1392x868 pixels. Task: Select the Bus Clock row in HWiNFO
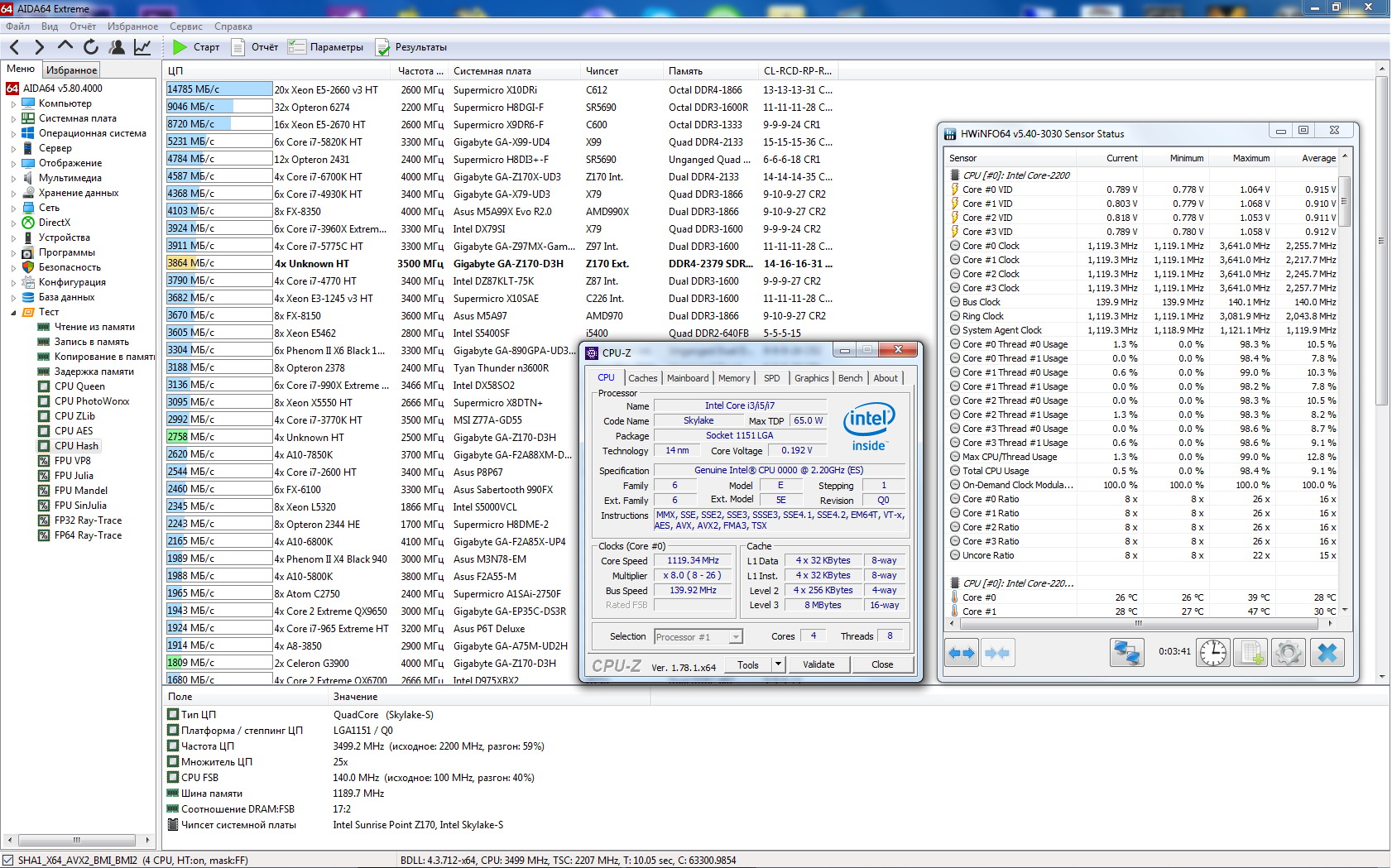pyautogui.click(x=1143, y=302)
